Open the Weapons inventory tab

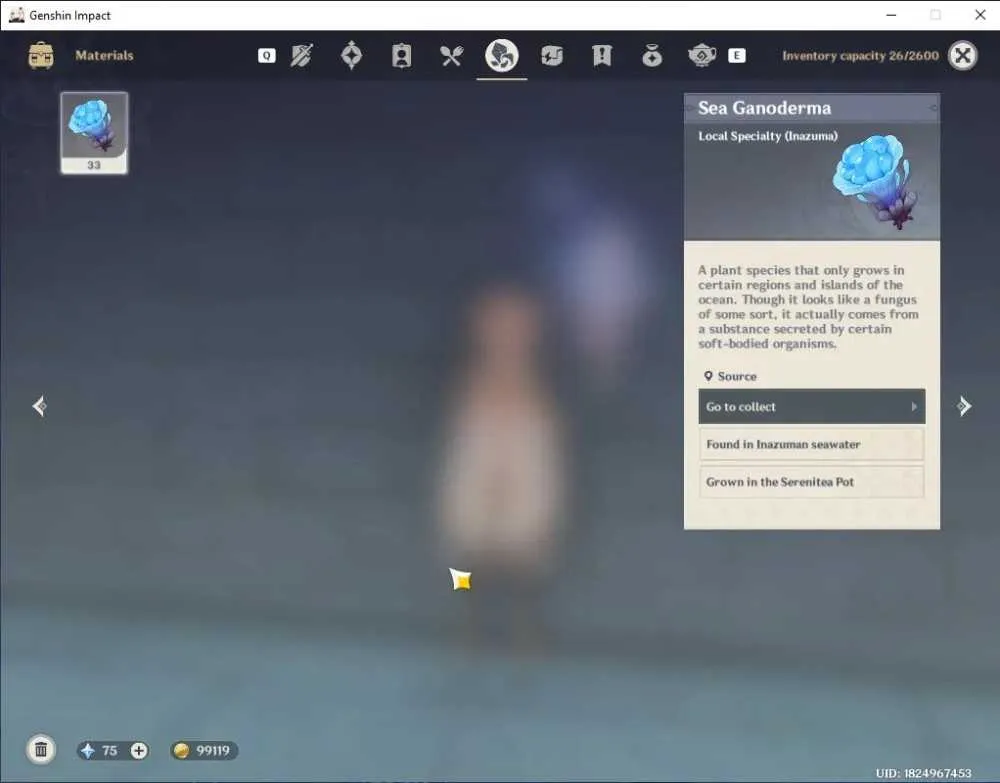(301, 55)
